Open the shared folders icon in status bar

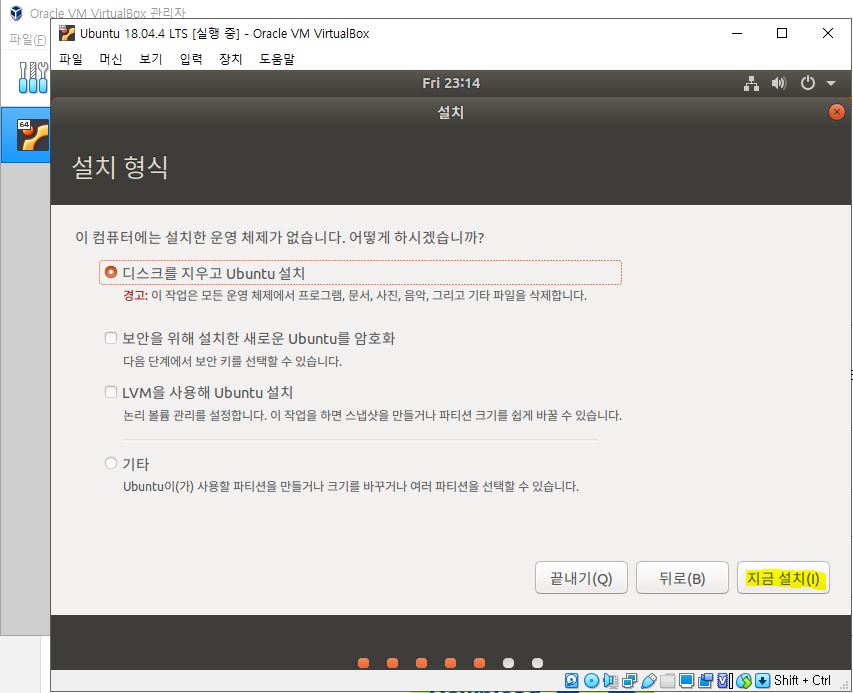[667, 680]
